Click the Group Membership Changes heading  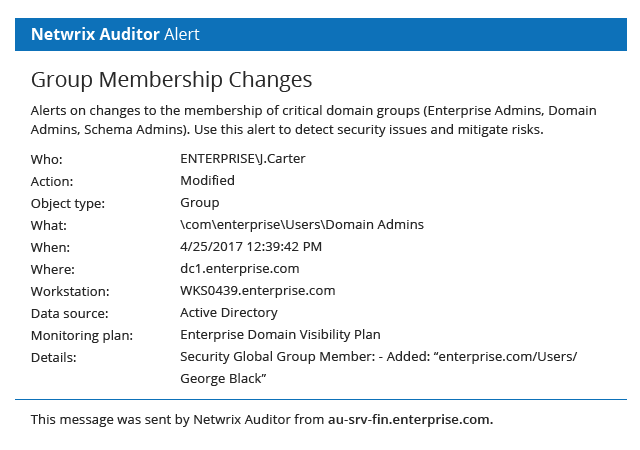point(171,80)
